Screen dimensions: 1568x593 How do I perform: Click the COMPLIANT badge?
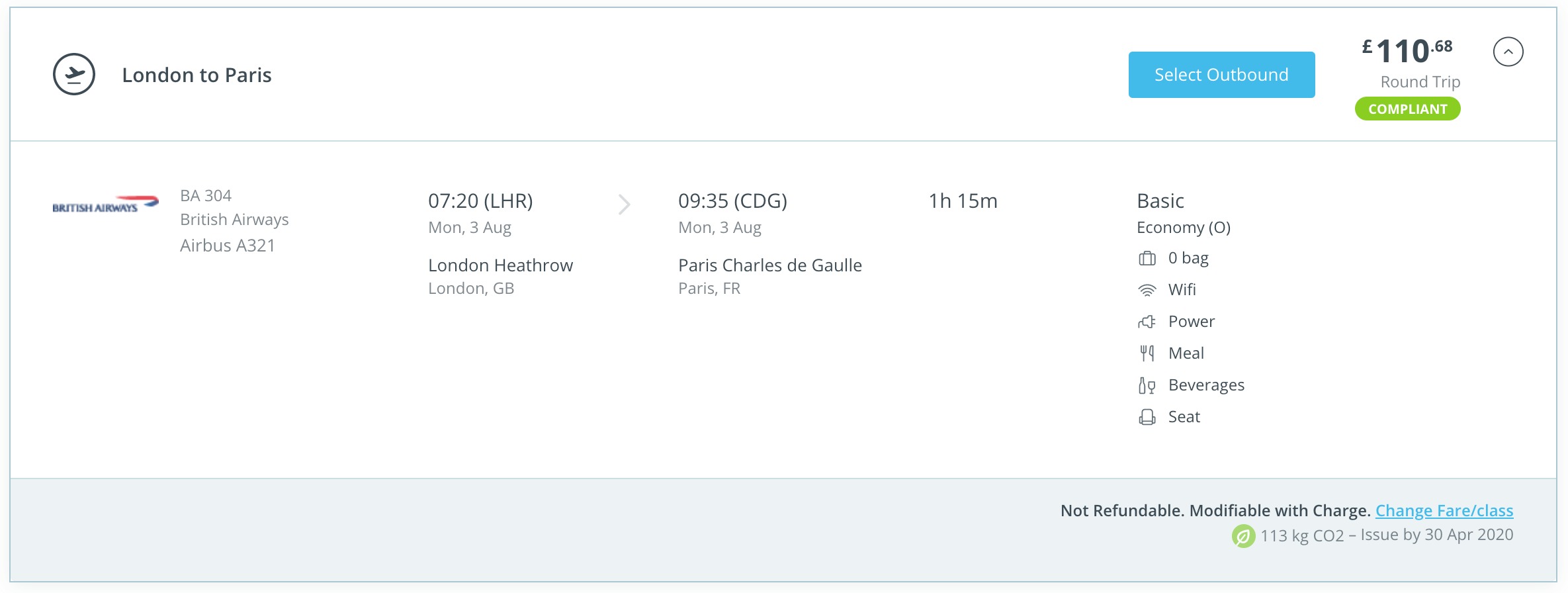(x=1407, y=109)
